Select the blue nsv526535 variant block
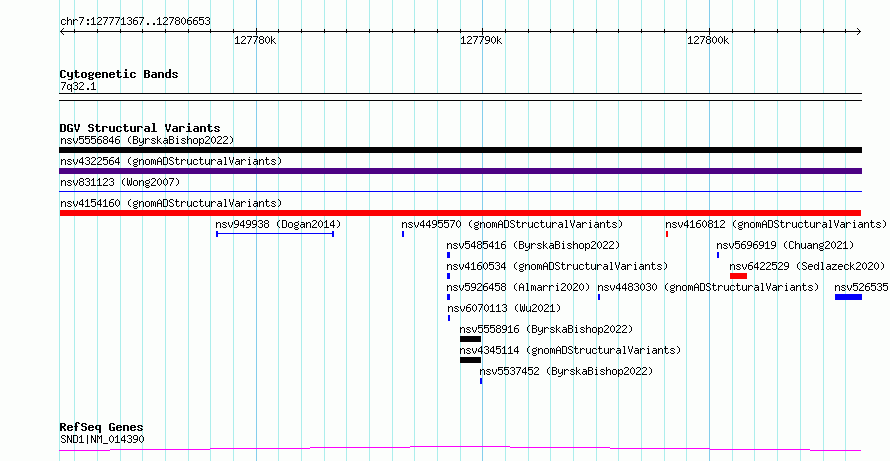 849,297
